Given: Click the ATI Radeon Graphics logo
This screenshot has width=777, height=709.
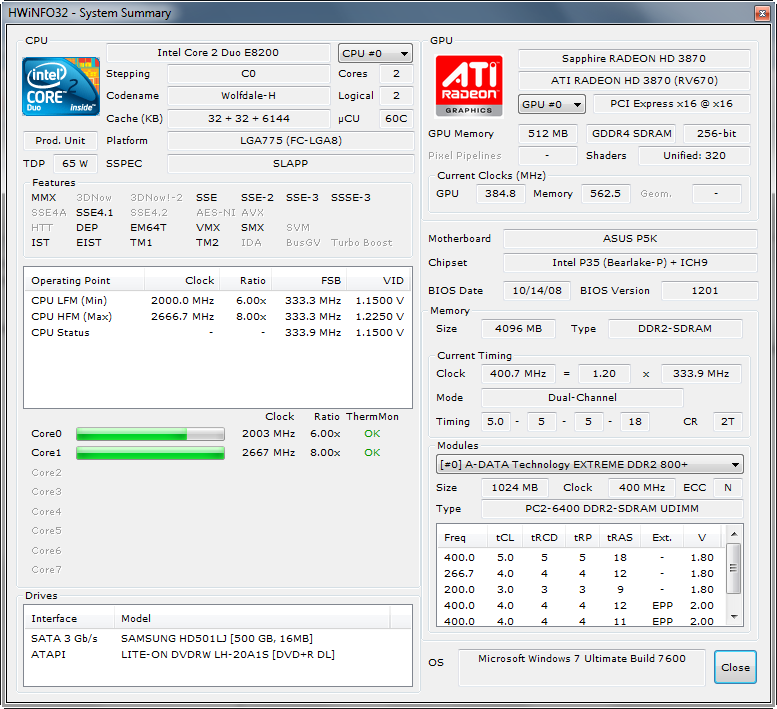Looking at the screenshot, I should coord(469,86).
